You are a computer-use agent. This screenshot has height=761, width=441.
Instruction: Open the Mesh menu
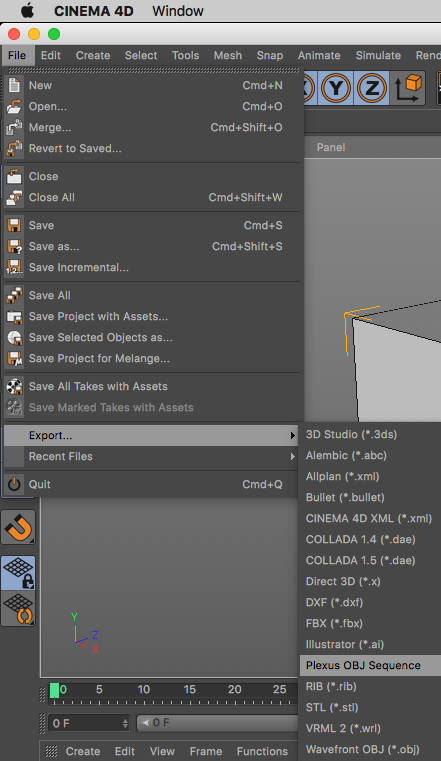coord(228,55)
